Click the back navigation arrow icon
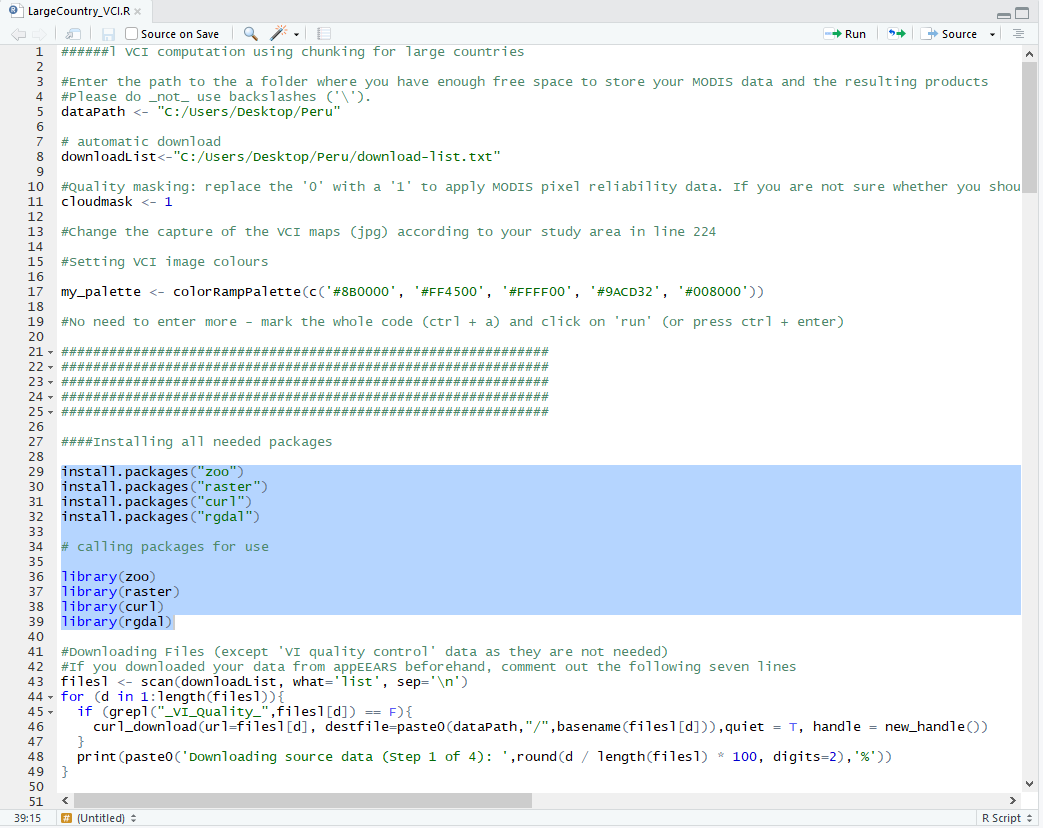Viewport: 1043px width, 828px height. (17, 34)
